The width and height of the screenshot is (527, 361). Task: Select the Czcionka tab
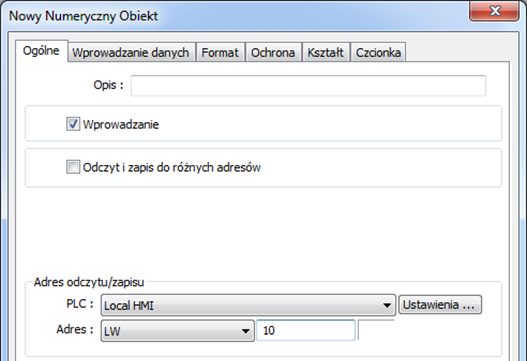coord(378,52)
